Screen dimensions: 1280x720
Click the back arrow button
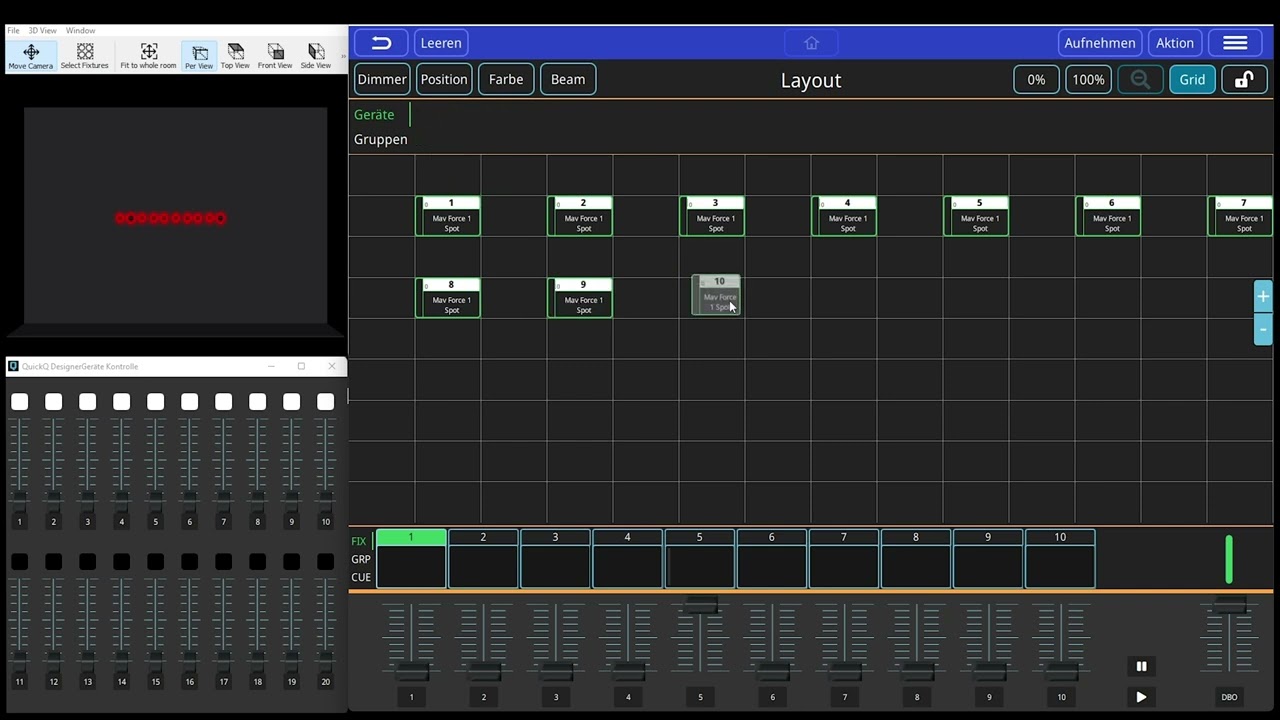[381, 43]
